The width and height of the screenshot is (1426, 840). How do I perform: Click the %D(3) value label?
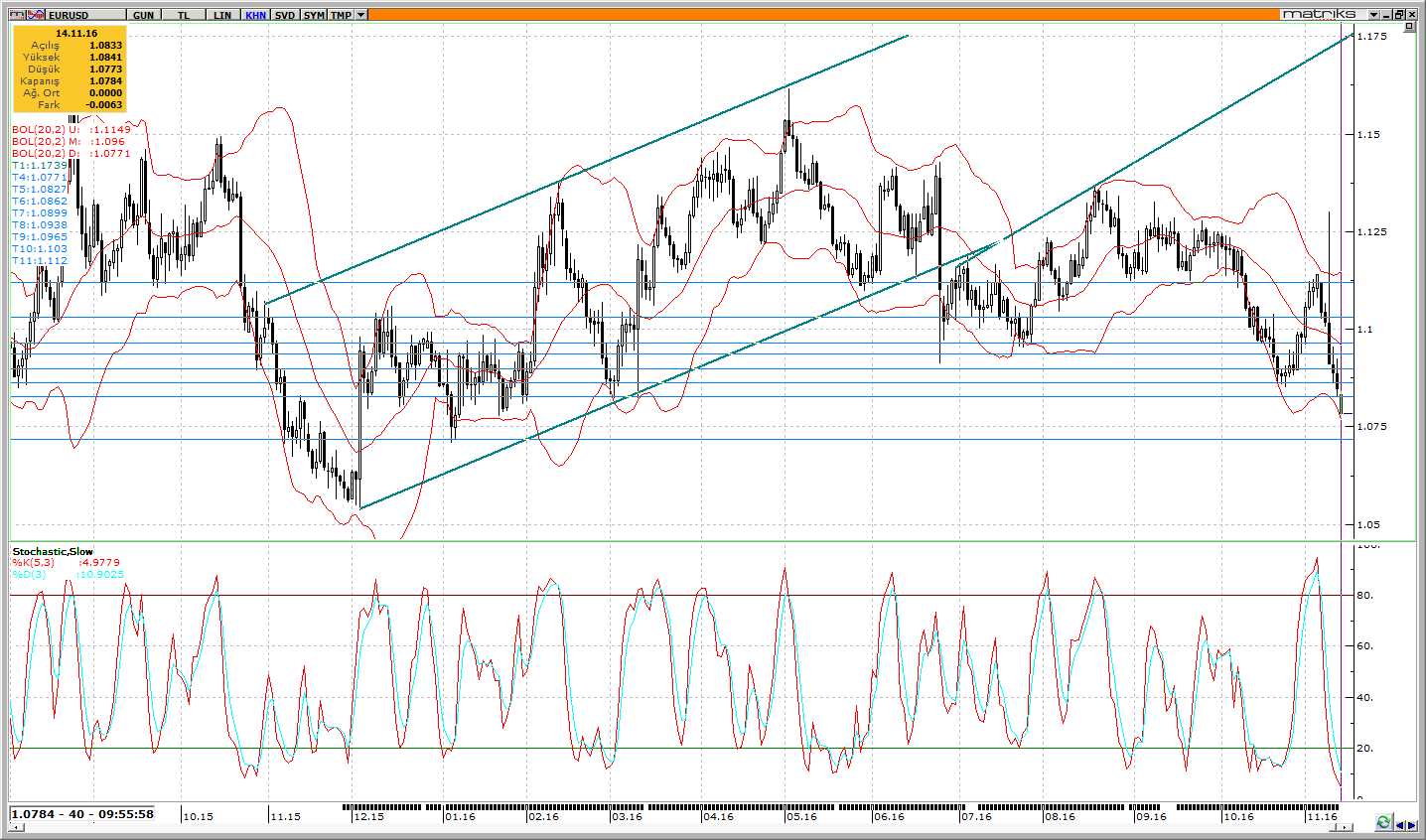point(69,575)
